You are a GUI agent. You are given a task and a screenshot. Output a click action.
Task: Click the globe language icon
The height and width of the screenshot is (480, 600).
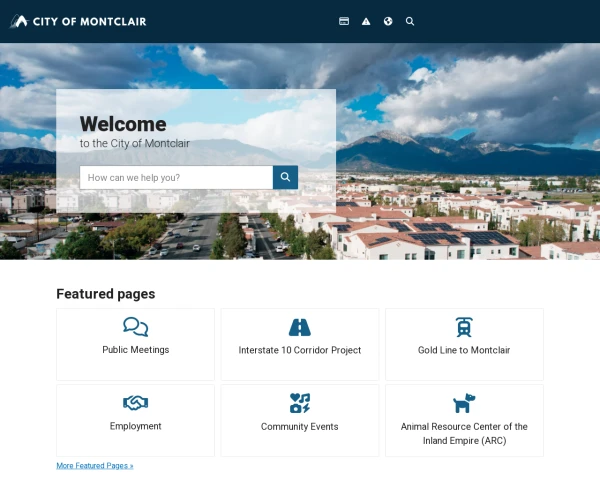(x=388, y=21)
